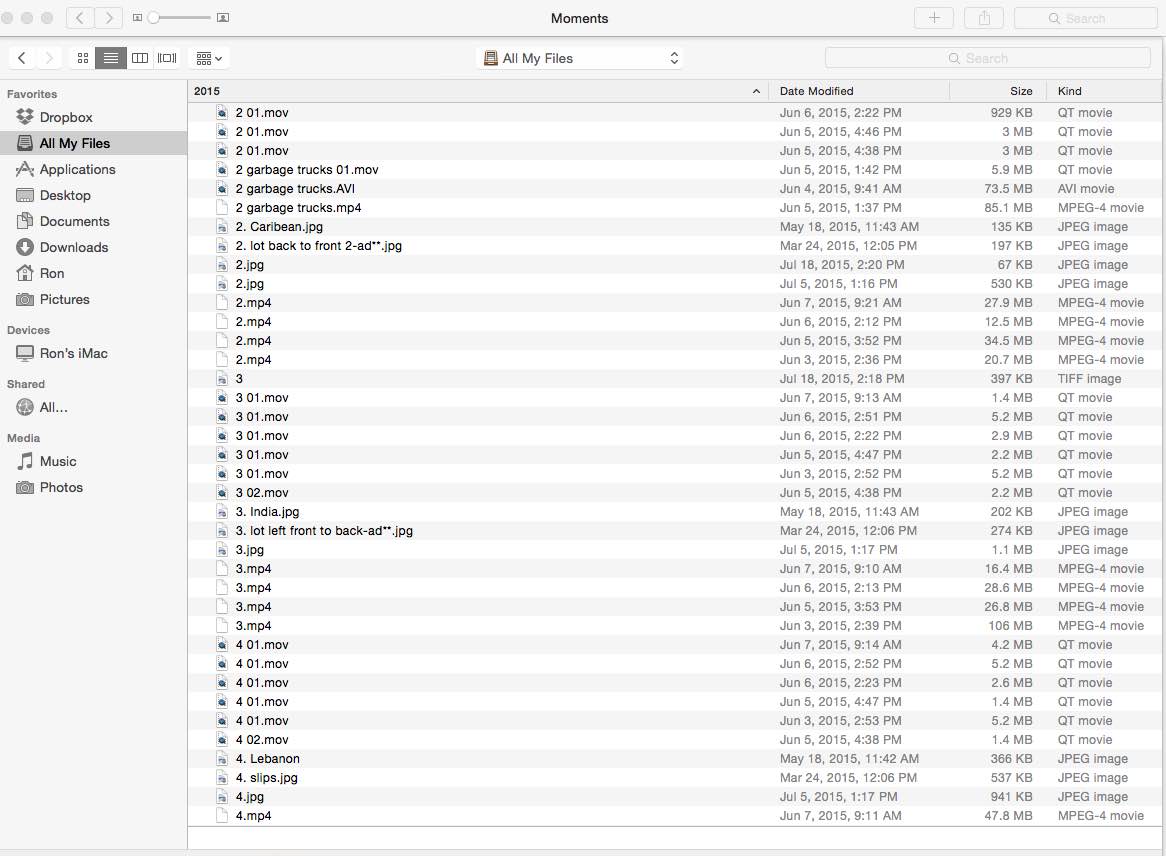This screenshot has height=856, width=1166.
Task: Select file 3 02.mov
Action: tap(674, 493)
